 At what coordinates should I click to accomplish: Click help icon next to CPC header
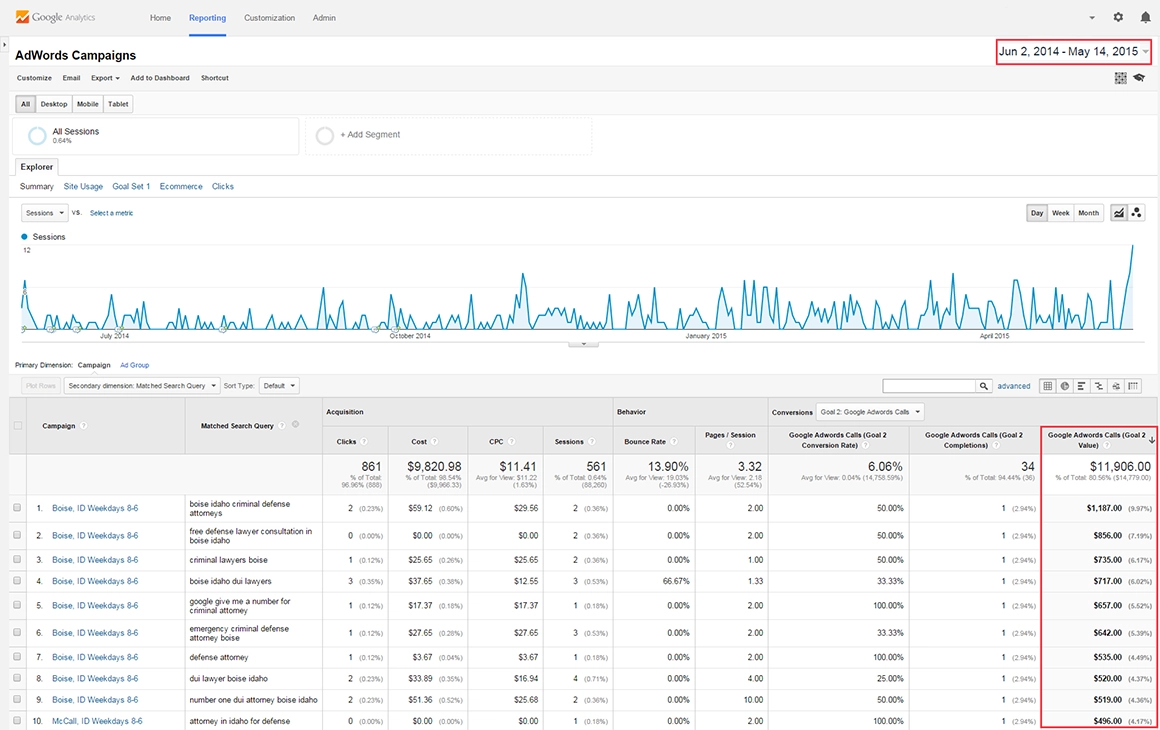click(511, 442)
